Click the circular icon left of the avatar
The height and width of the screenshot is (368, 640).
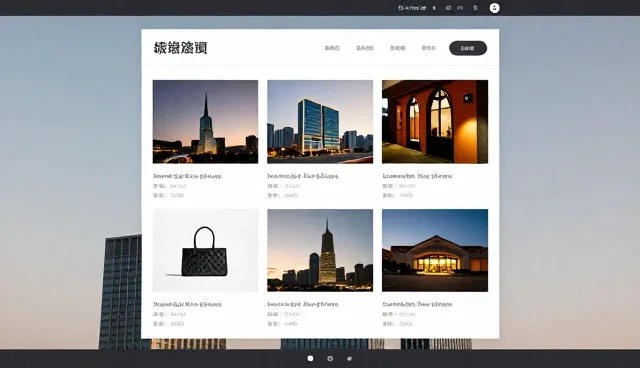476,8
